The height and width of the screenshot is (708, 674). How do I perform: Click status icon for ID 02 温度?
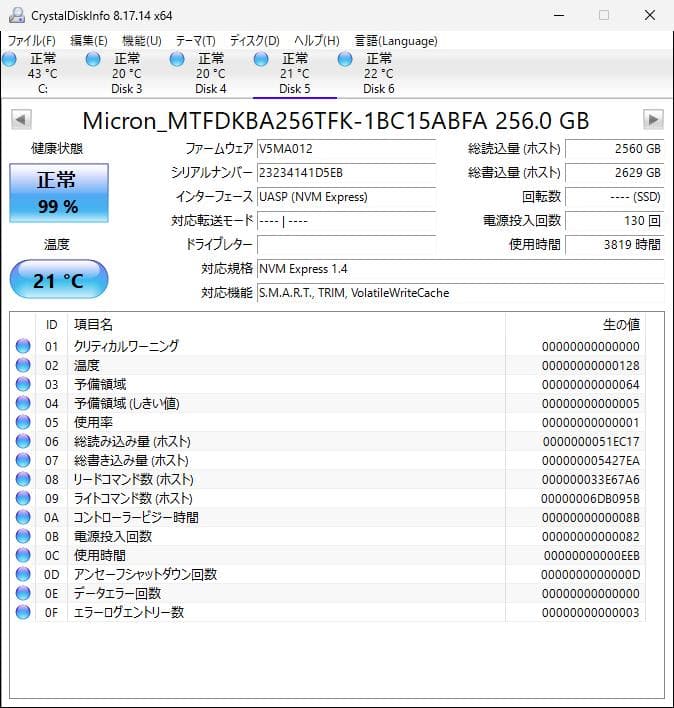[23, 365]
